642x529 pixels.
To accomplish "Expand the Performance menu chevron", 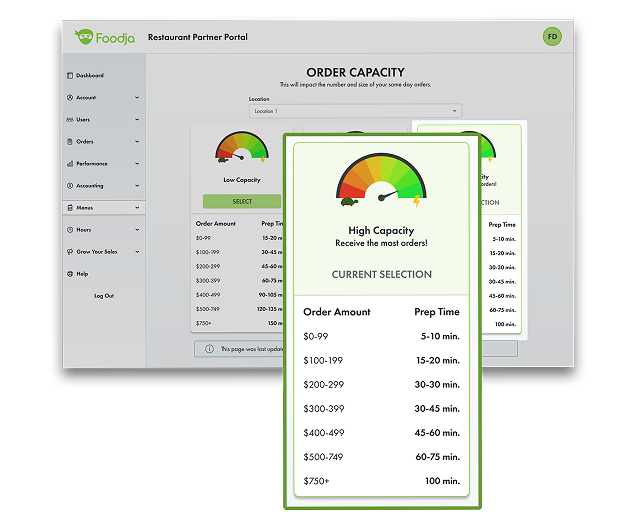I will click(x=137, y=164).
